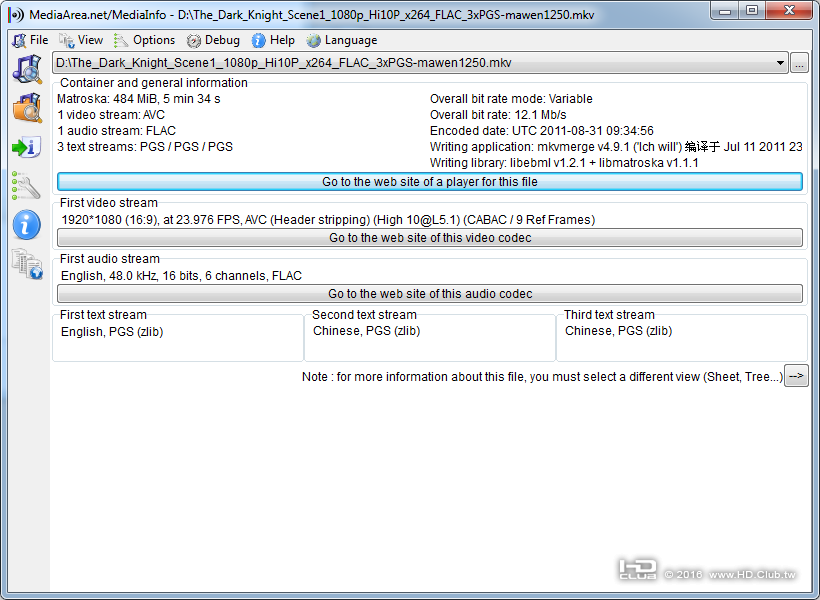Screen dimensions: 820x600
Task: Open the Help menu
Action: pyautogui.click(x=273, y=40)
